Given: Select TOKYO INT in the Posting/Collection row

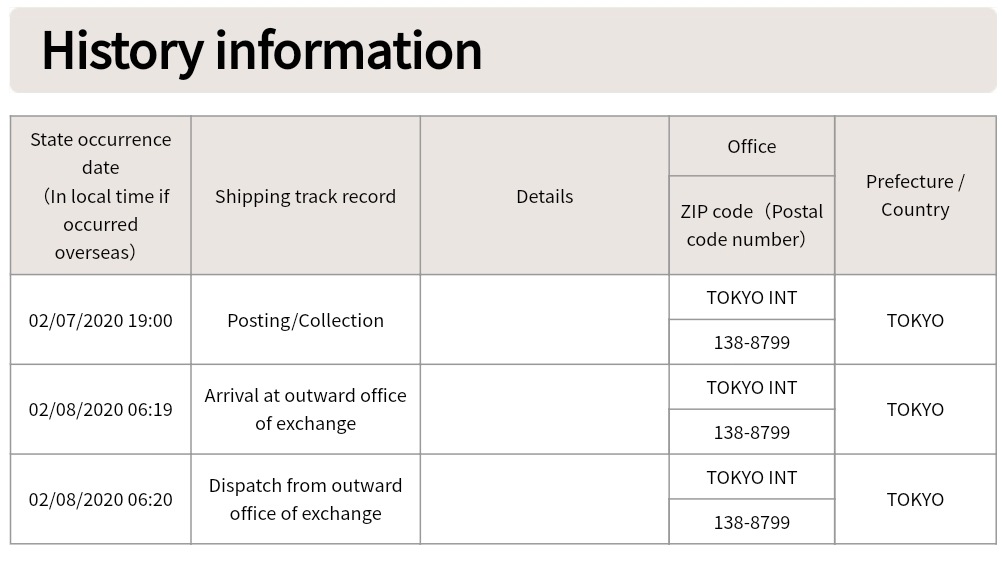Looking at the screenshot, I should (x=752, y=298).
